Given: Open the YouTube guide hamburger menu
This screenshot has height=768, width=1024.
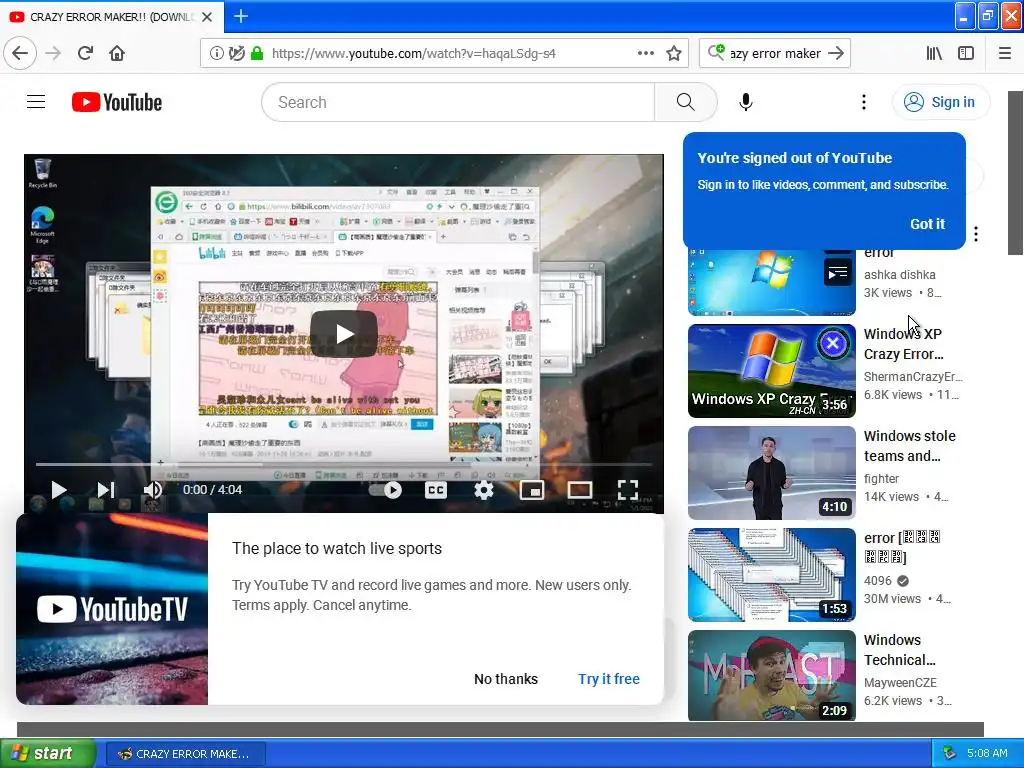Looking at the screenshot, I should click(36, 102).
